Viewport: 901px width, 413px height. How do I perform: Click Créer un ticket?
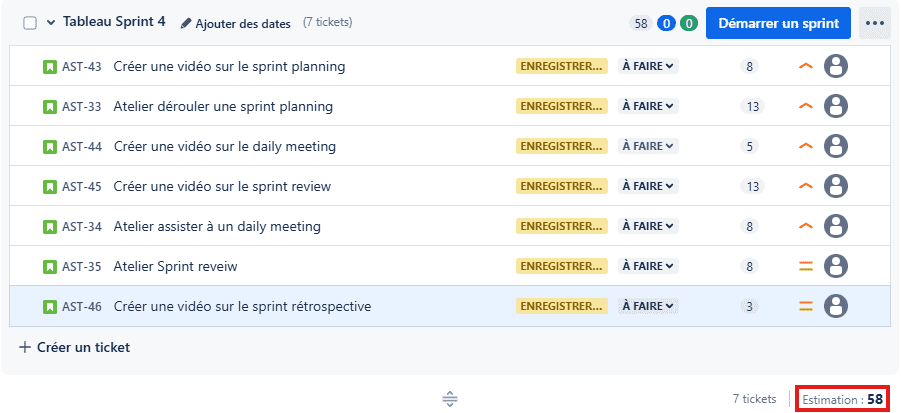(75, 348)
